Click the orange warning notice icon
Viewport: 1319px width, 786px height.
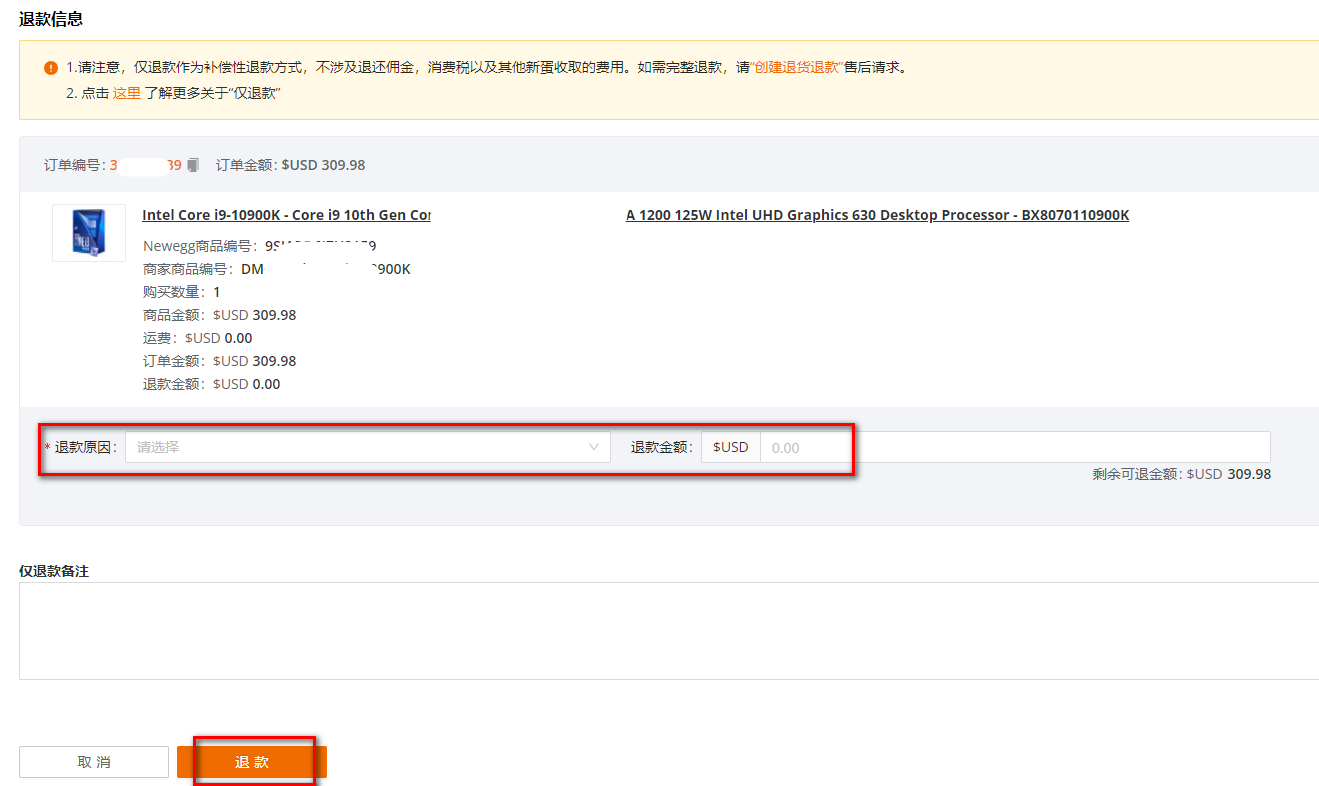coord(51,68)
